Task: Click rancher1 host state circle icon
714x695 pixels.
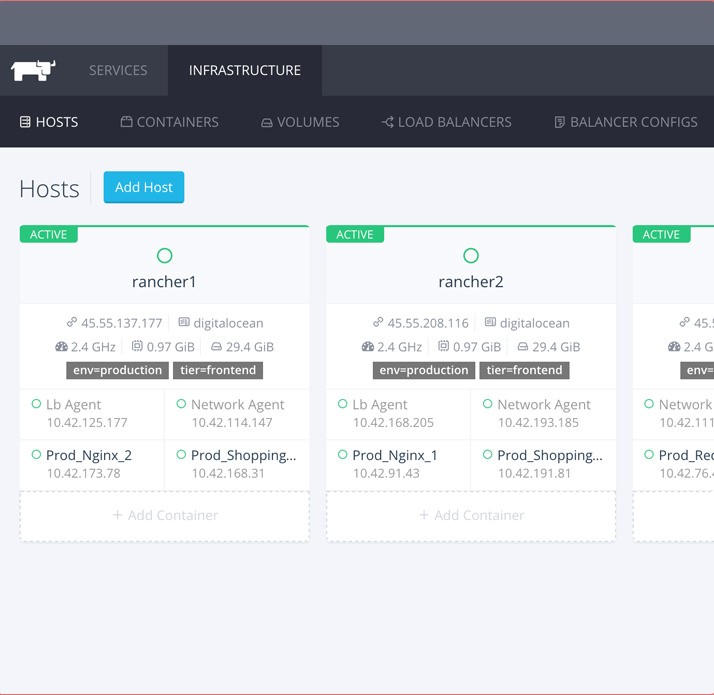Action: [164, 256]
